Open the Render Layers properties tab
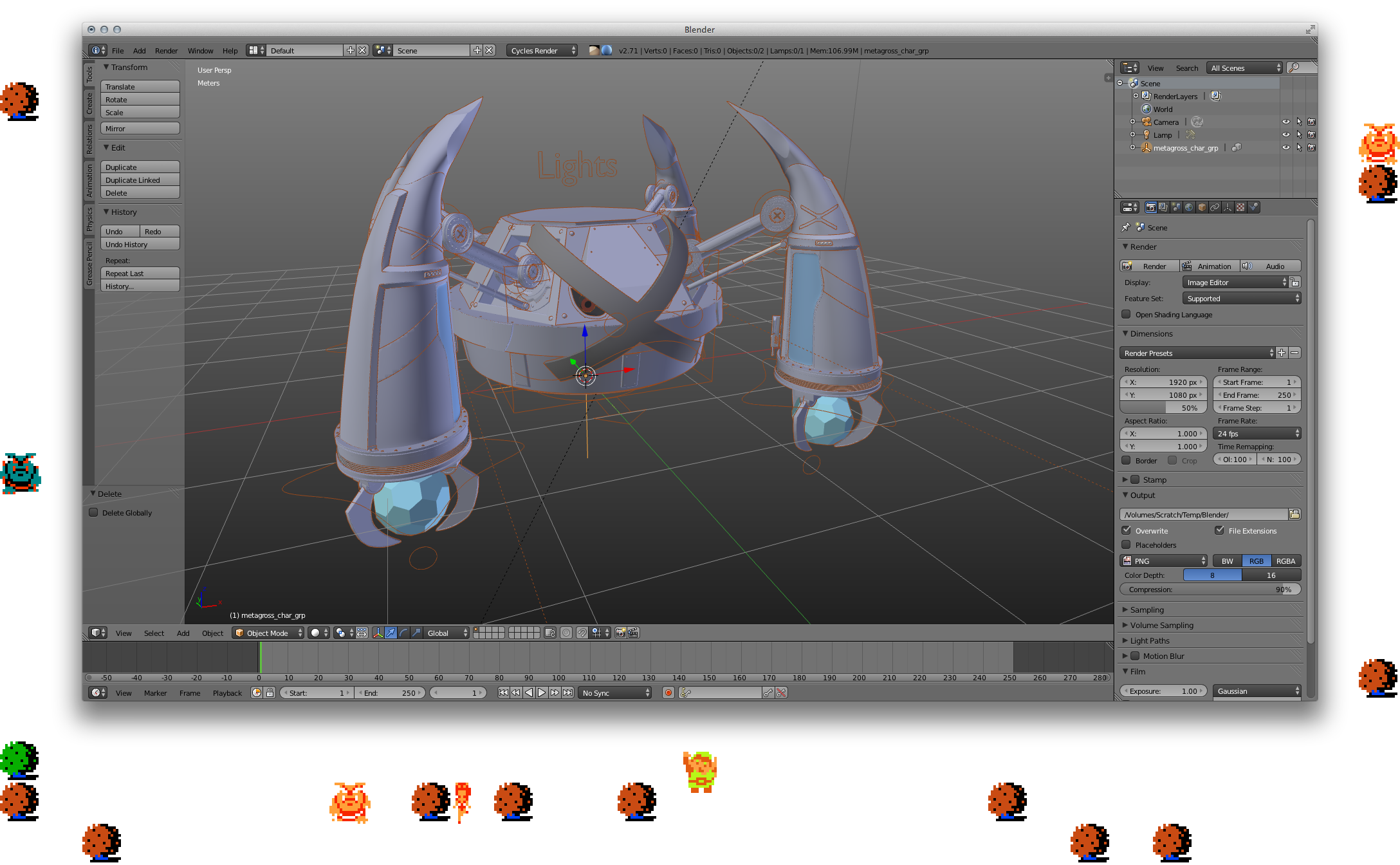1400x865 pixels. coord(1163,207)
